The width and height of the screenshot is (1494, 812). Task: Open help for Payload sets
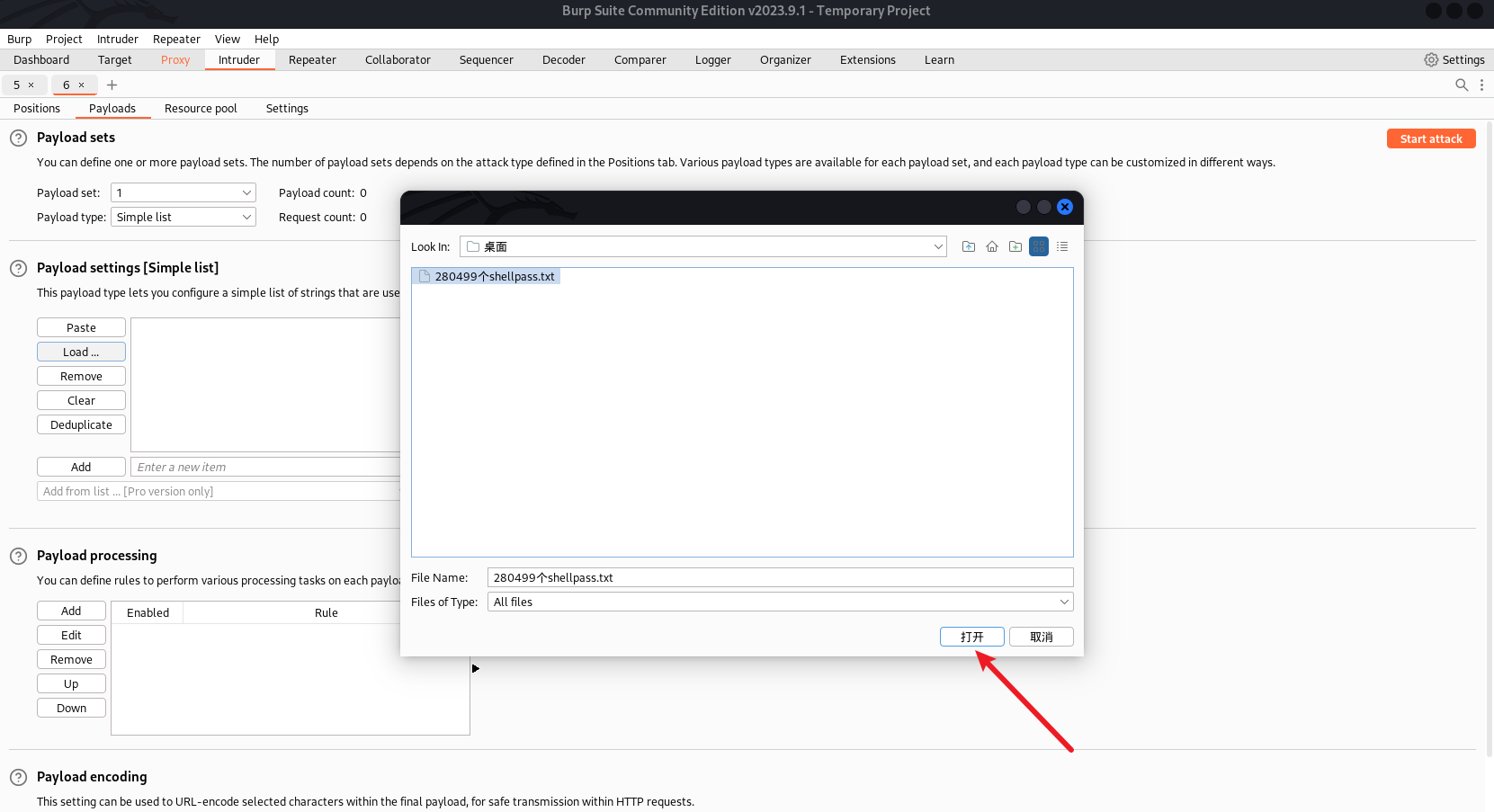18,138
